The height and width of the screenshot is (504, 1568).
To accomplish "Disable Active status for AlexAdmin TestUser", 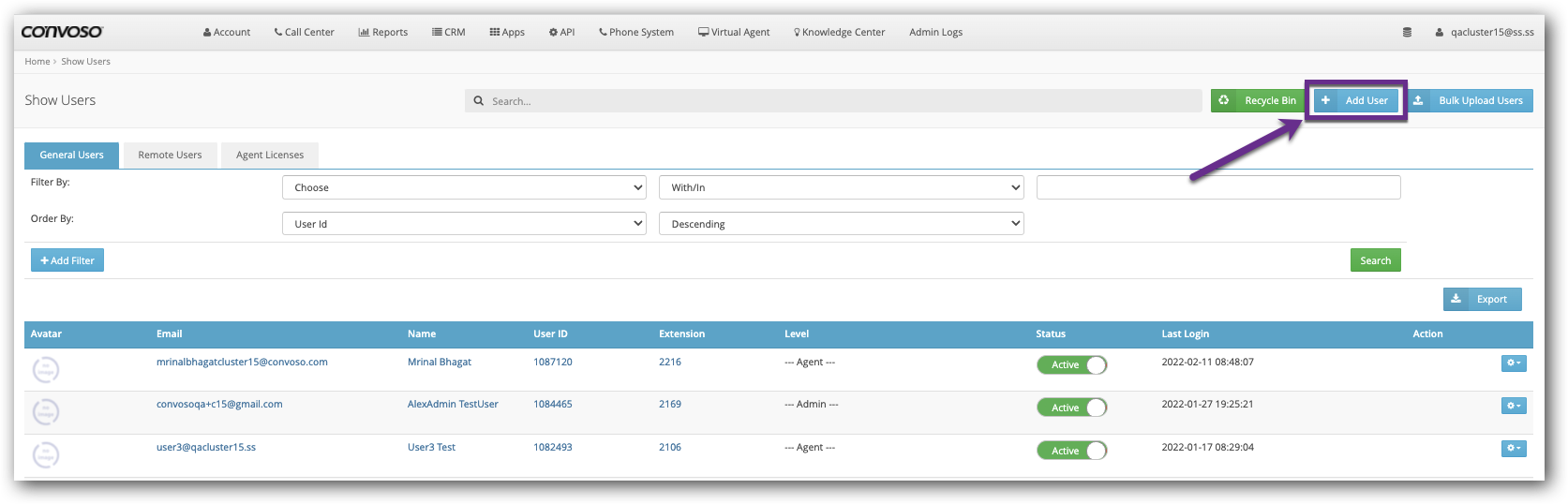I will click(1071, 408).
